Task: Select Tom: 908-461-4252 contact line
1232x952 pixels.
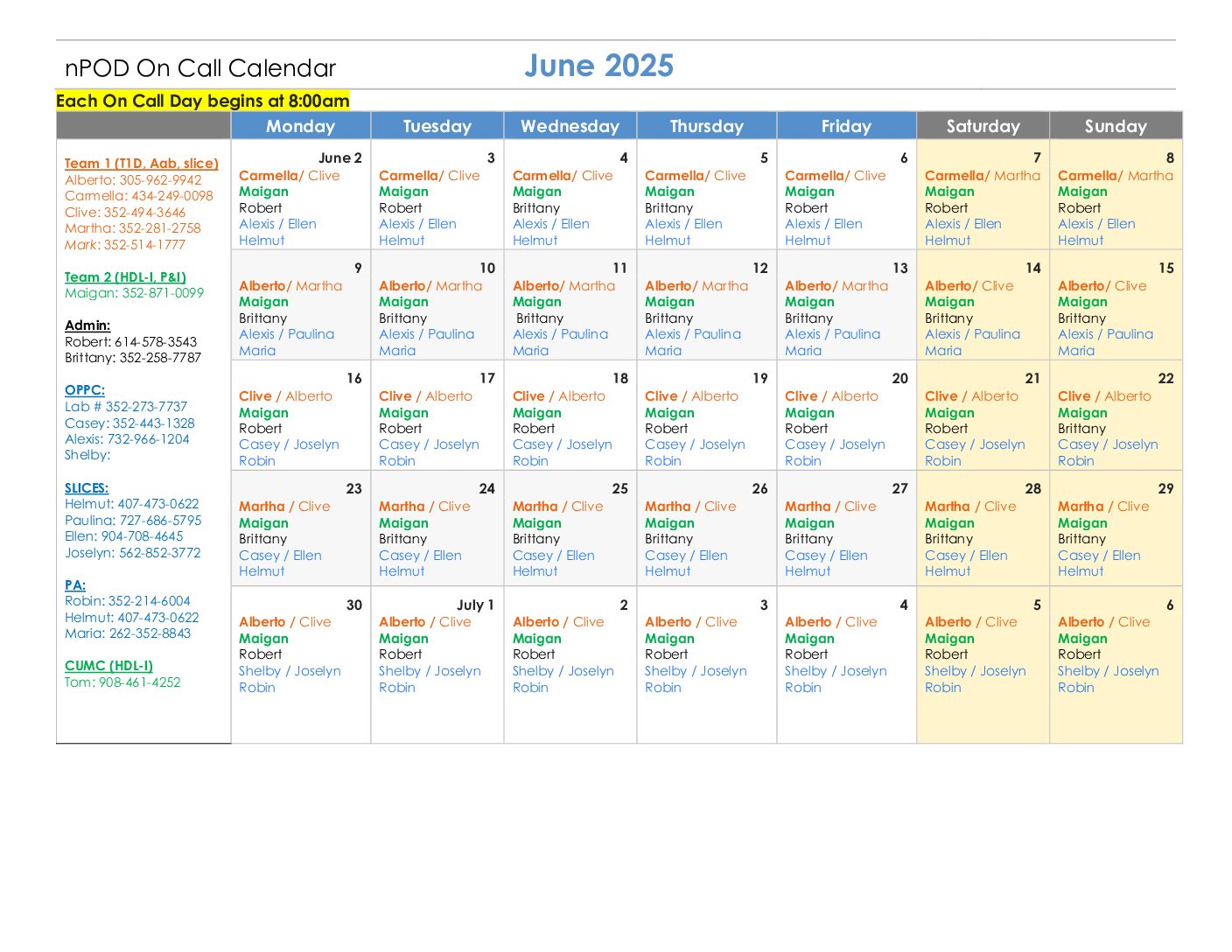Action: click(x=122, y=682)
